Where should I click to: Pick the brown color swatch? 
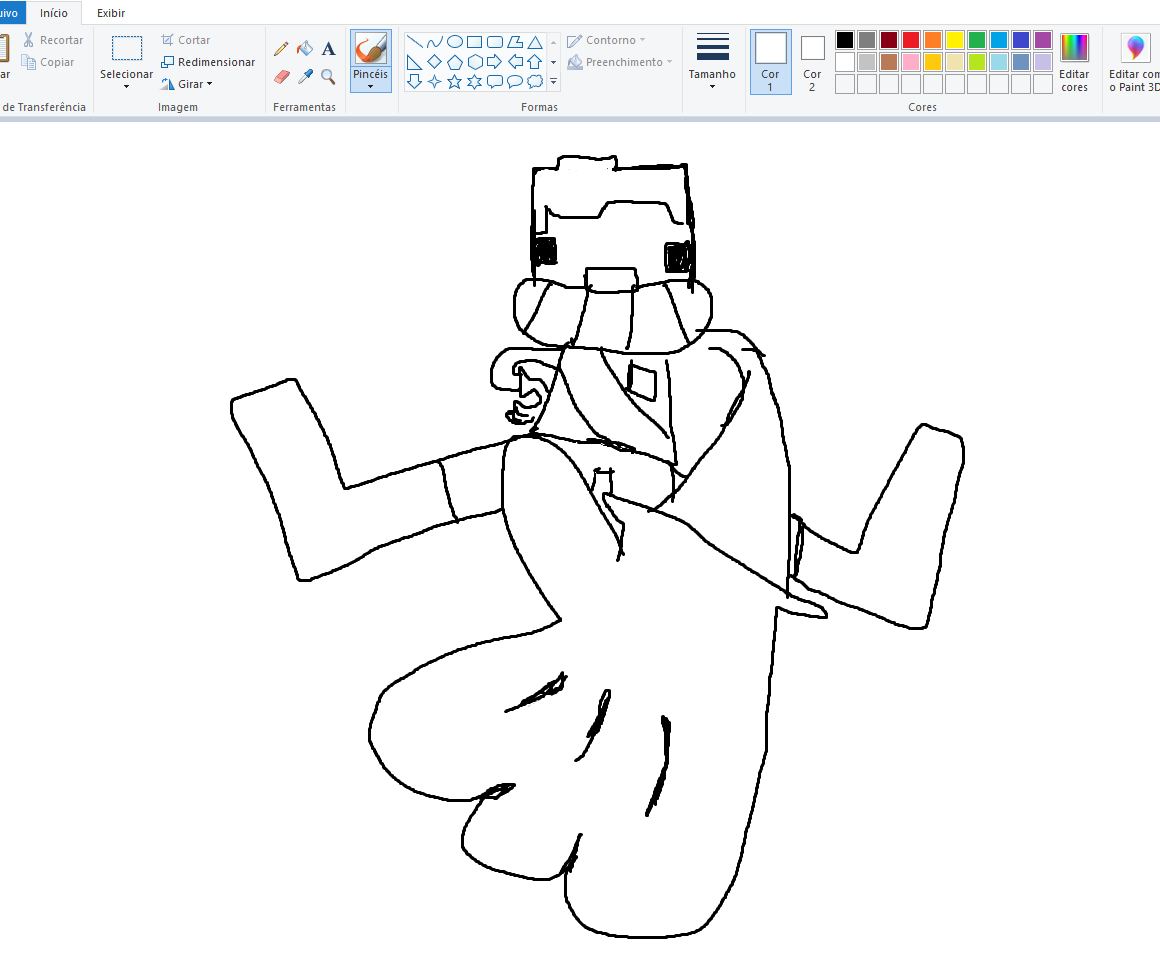tap(888, 62)
